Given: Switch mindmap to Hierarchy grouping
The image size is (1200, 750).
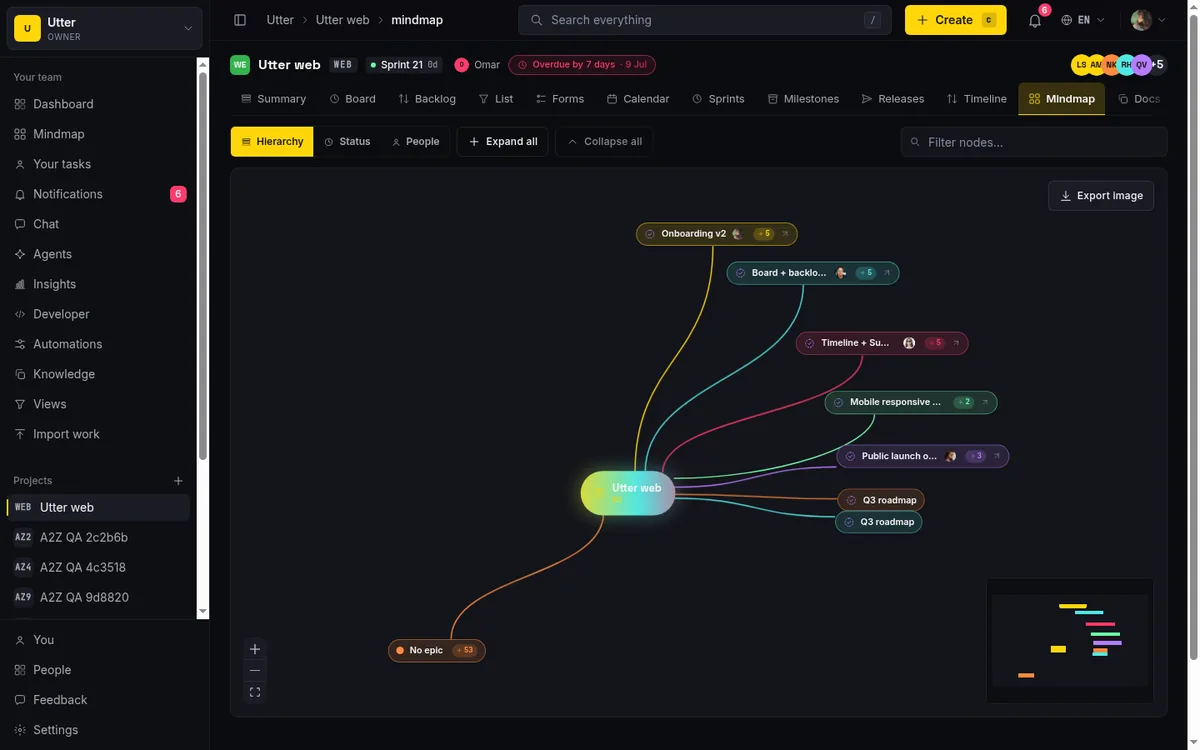Looking at the screenshot, I should click(272, 142).
